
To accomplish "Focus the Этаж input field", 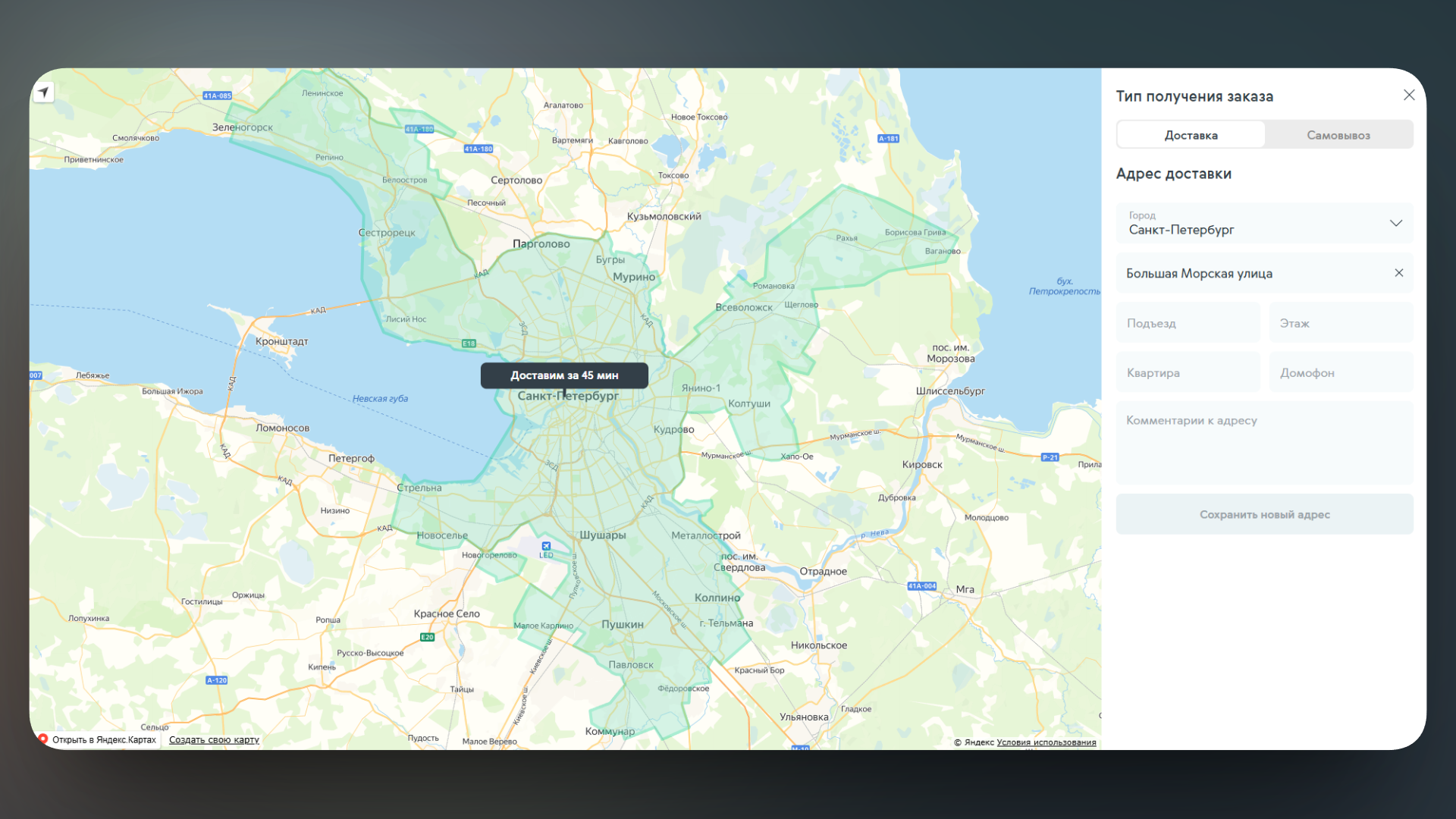I will (1340, 323).
